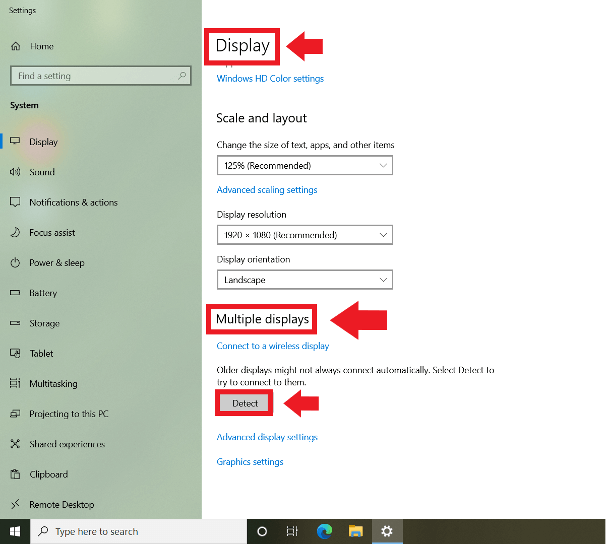Open File Explorer from taskbar
This screenshot has height=544, width=606.
tap(356, 532)
